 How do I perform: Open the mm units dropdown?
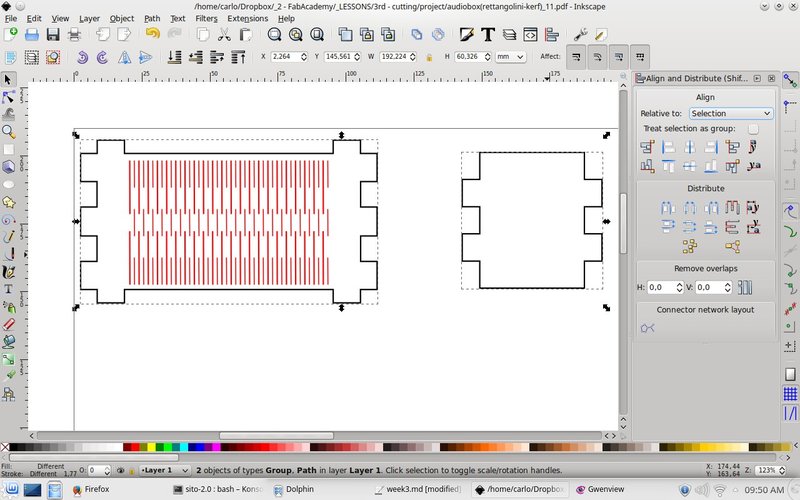[x=510, y=57]
